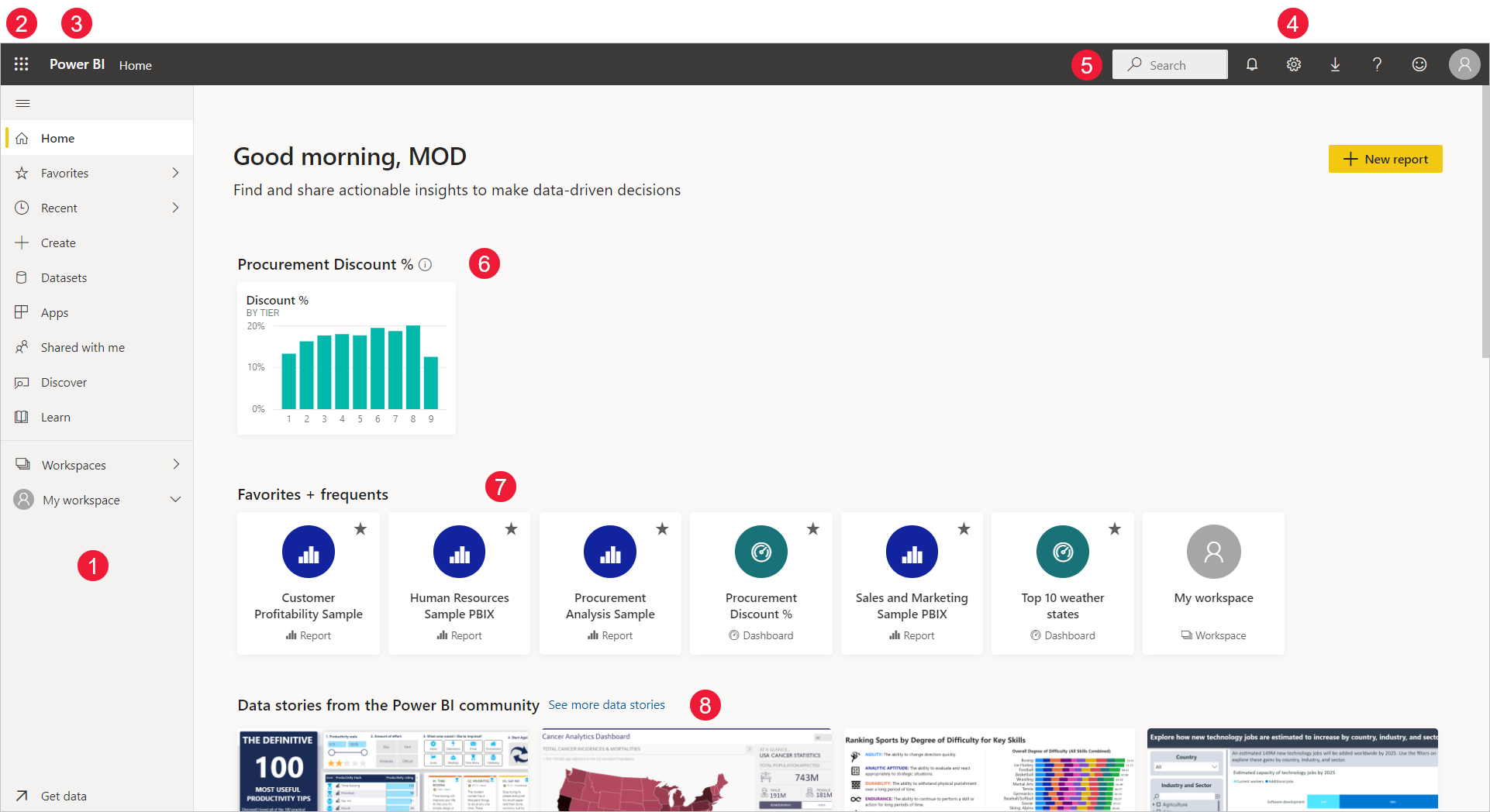
Task: Open Shared with me
Action: 98,347
